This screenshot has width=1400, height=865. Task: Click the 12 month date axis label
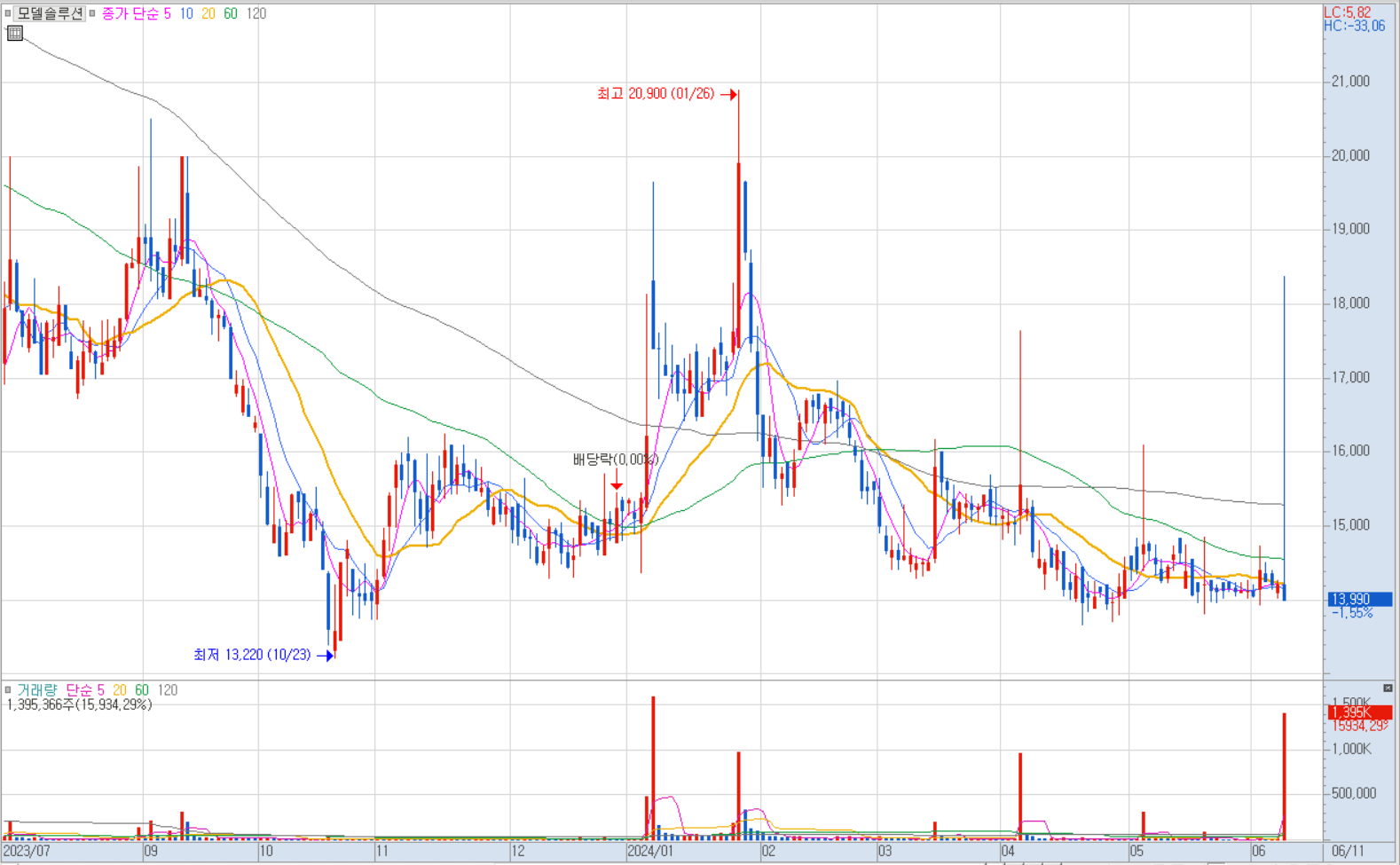[517, 852]
